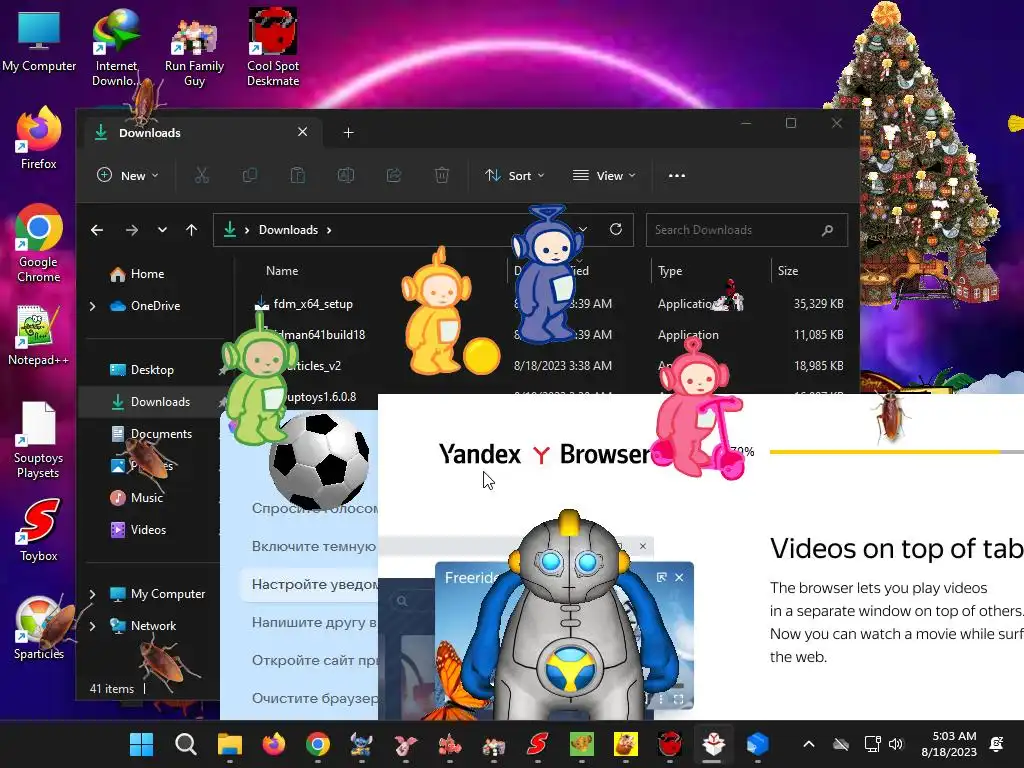Expand breadcrumb chevron after Downloads
Viewport: 1024px width, 768px height.
pos(329,230)
